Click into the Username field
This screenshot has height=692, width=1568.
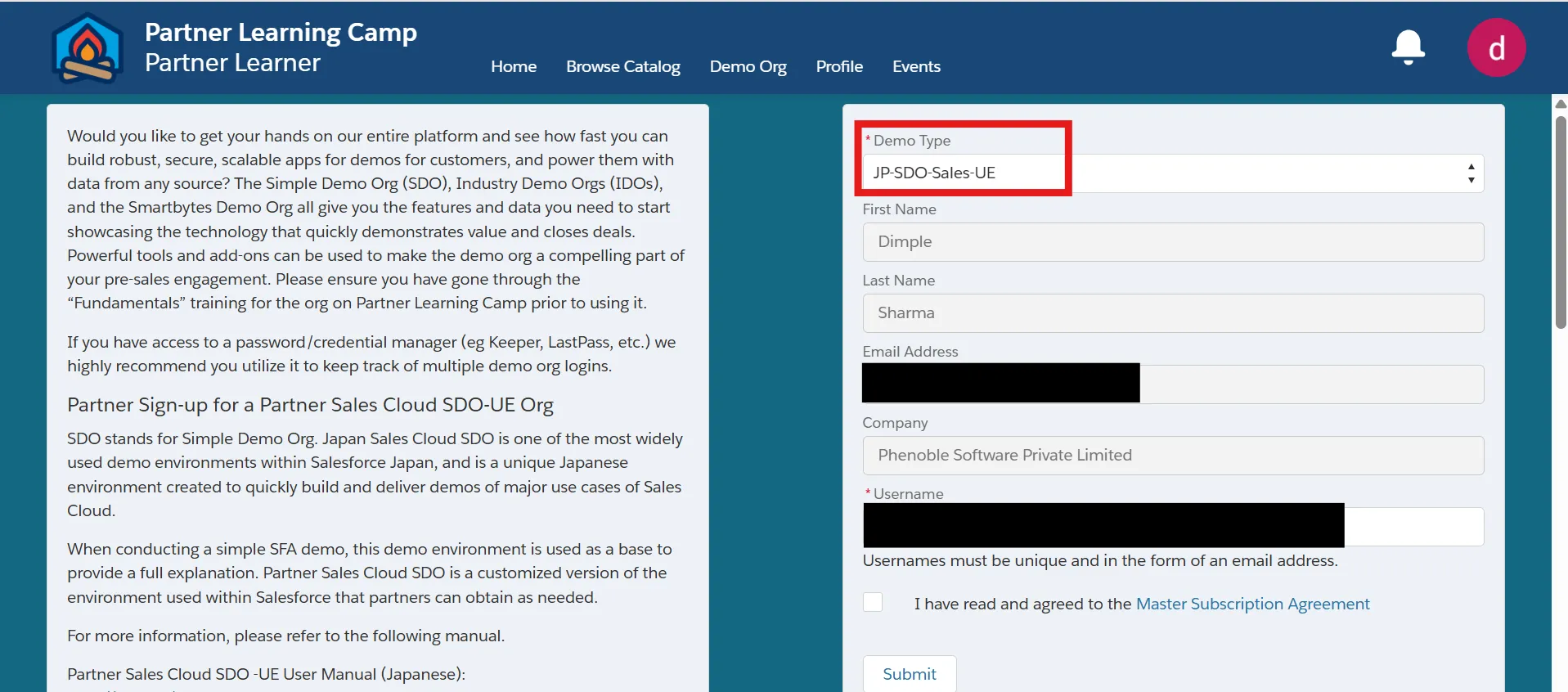tap(1413, 527)
